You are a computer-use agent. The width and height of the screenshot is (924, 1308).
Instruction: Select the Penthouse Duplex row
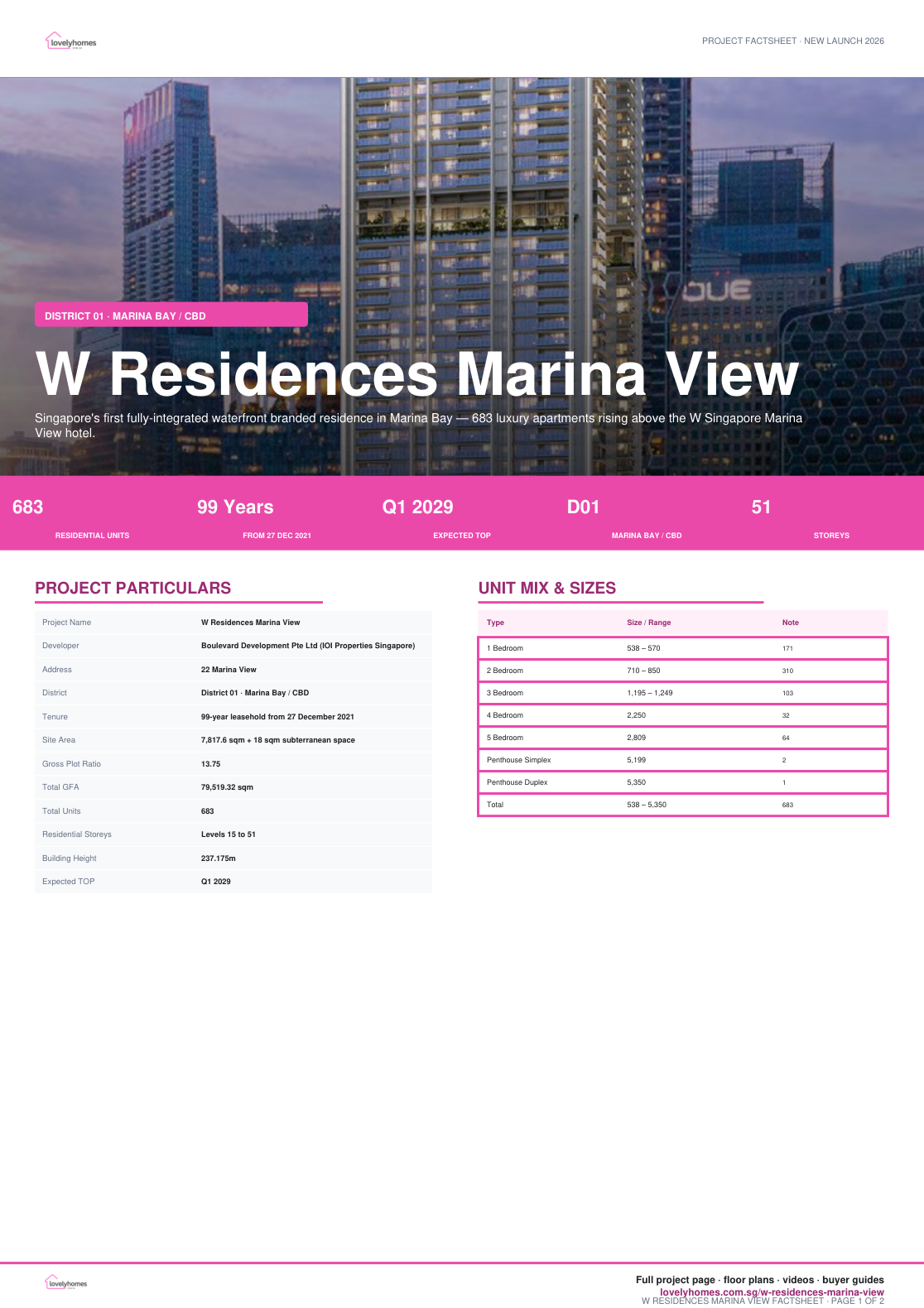[683, 782]
